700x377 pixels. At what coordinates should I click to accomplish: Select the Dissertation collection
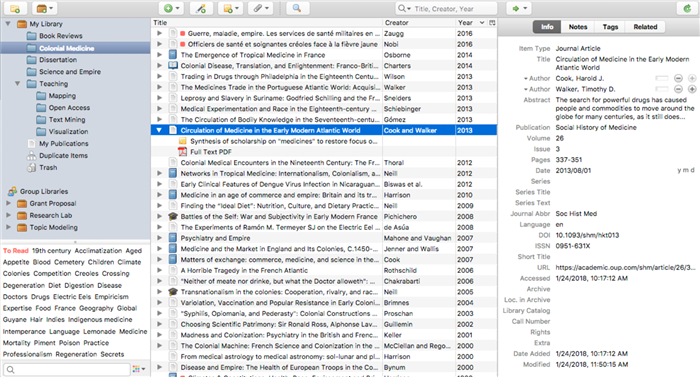[58, 60]
